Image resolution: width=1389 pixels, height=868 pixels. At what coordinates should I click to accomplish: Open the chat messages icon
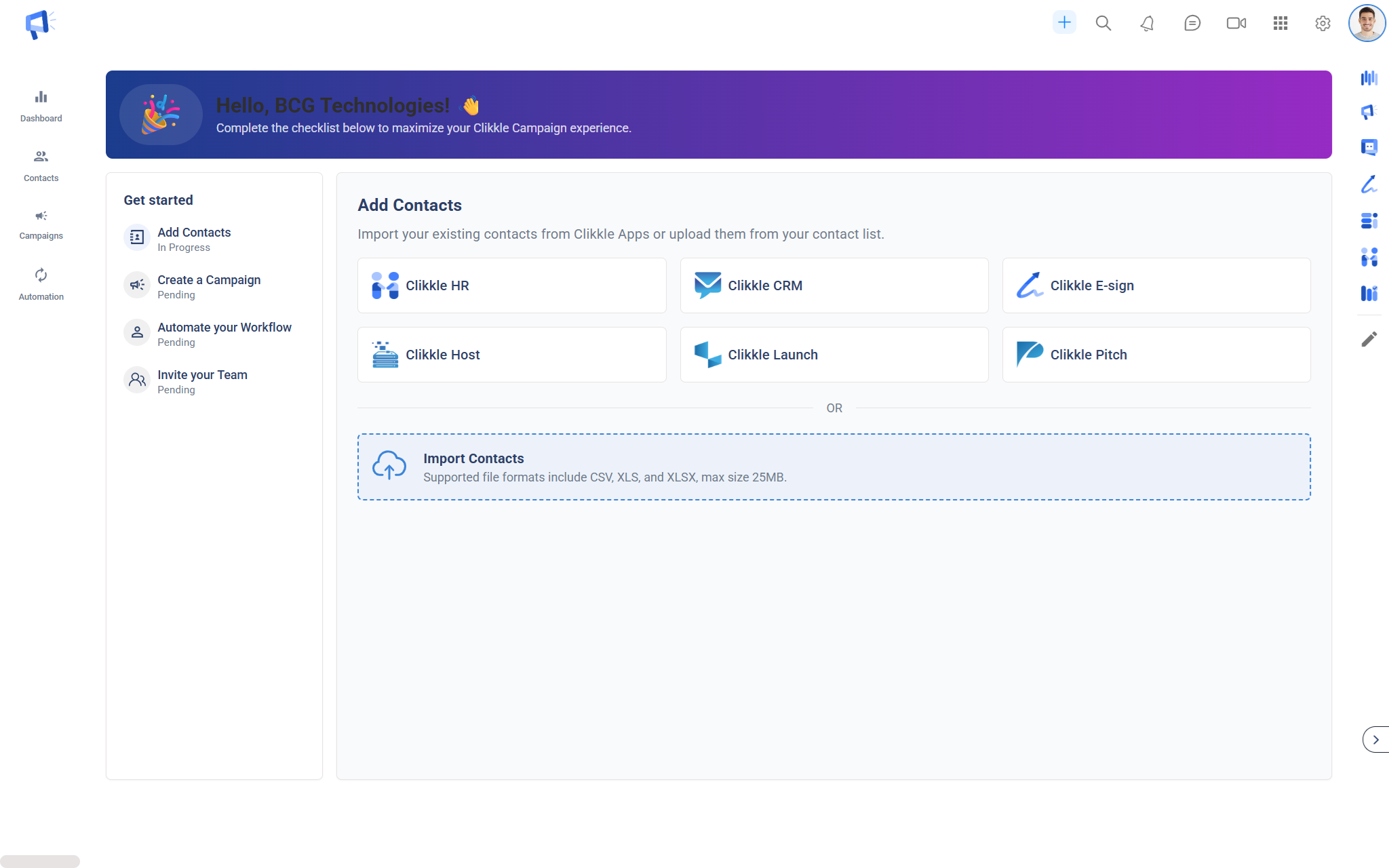pyautogui.click(x=1192, y=23)
